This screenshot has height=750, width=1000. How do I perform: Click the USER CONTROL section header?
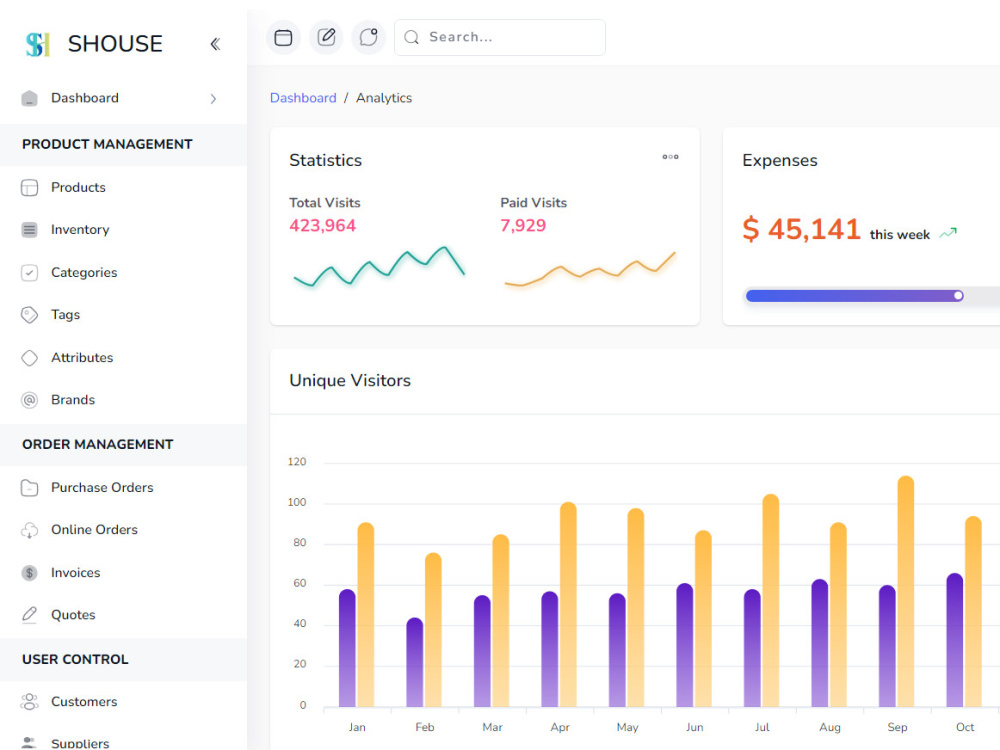(75, 659)
